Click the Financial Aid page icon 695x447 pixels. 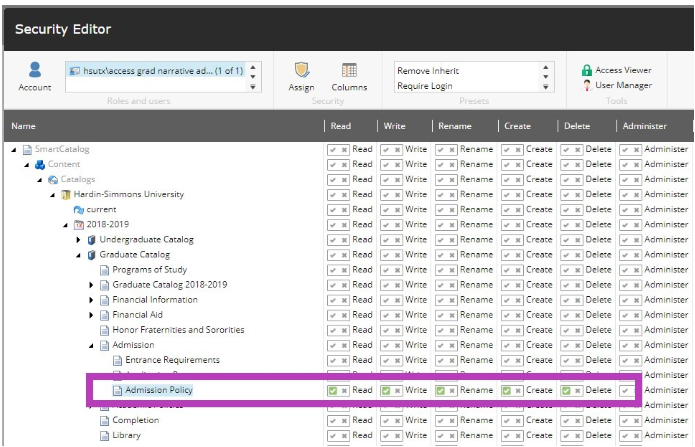tap(105, 315)
